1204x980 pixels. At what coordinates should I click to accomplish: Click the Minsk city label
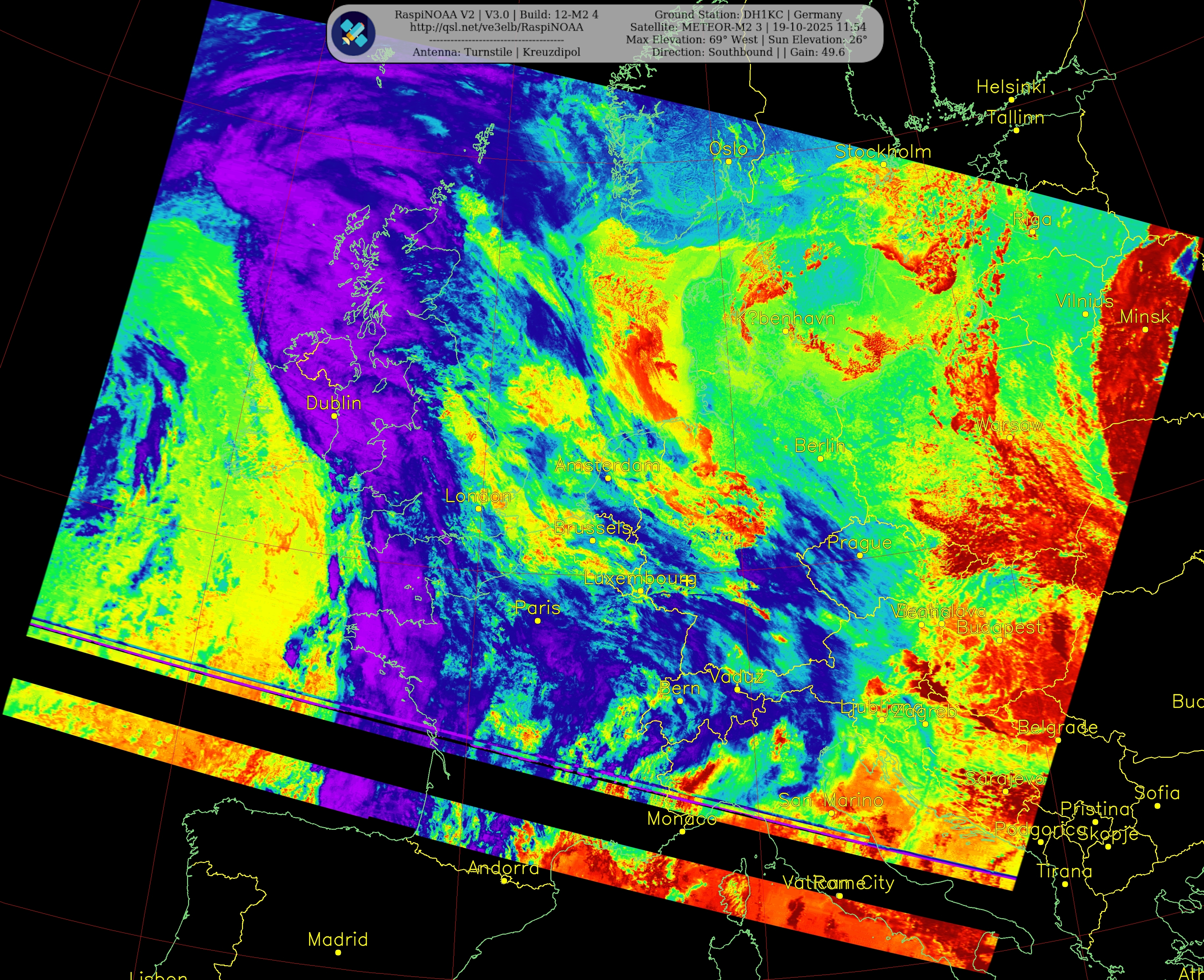(1145, 317)
